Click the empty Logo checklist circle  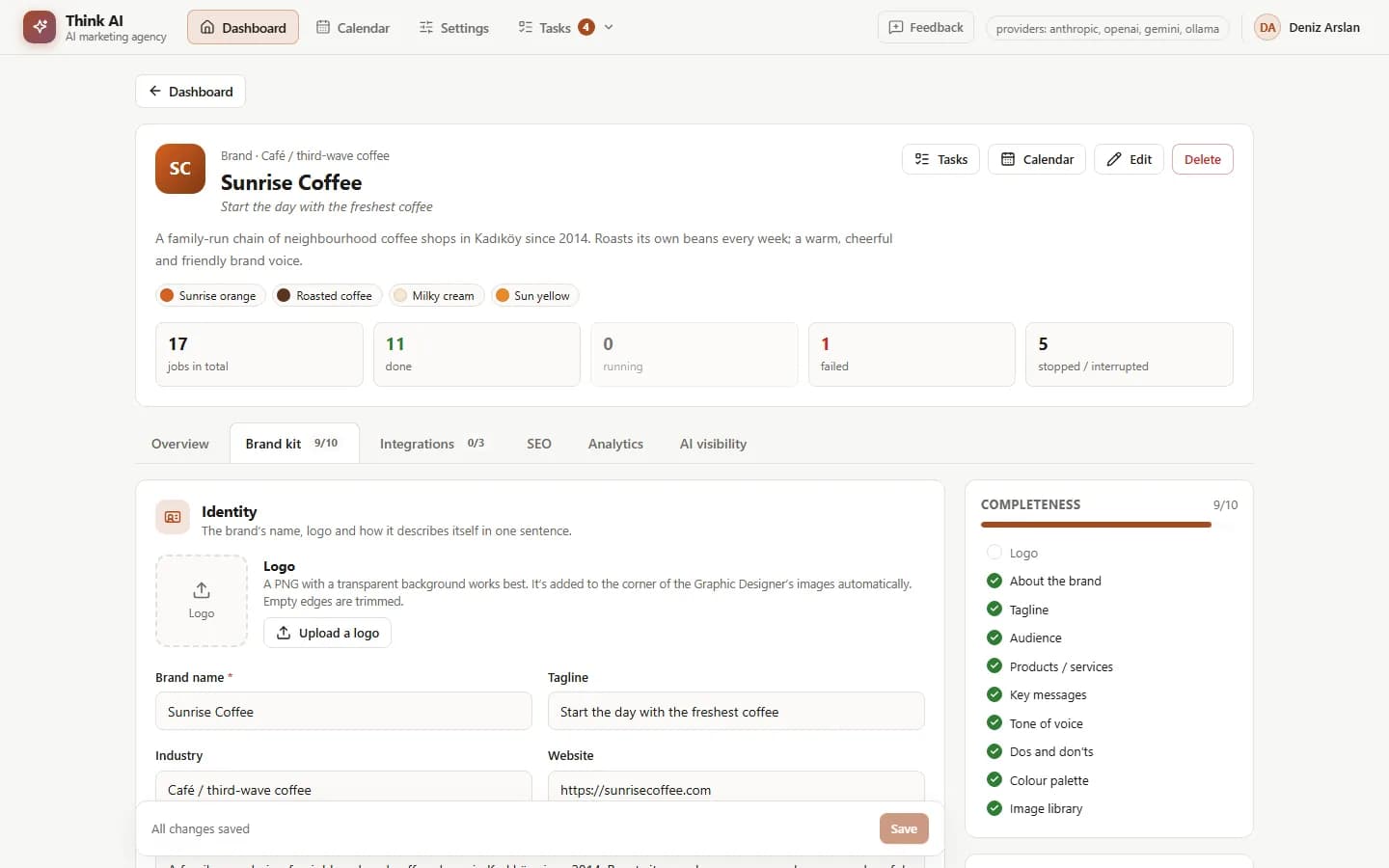pyautogui.click(x=994, y=552)
